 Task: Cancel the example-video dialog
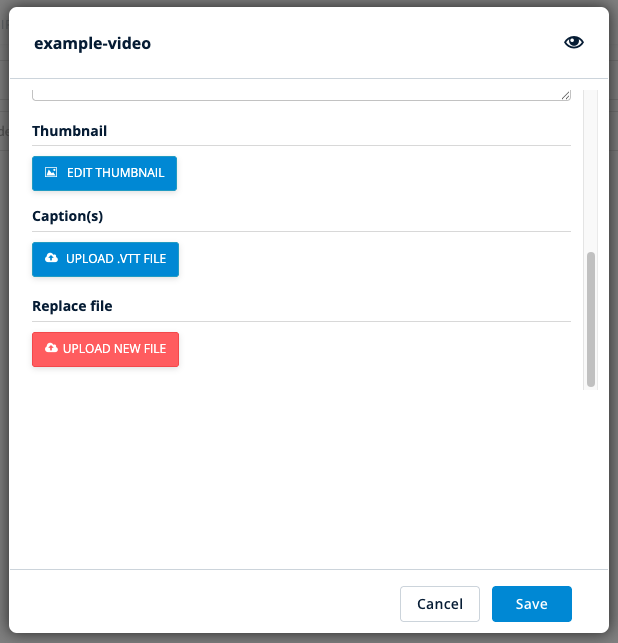440,604
